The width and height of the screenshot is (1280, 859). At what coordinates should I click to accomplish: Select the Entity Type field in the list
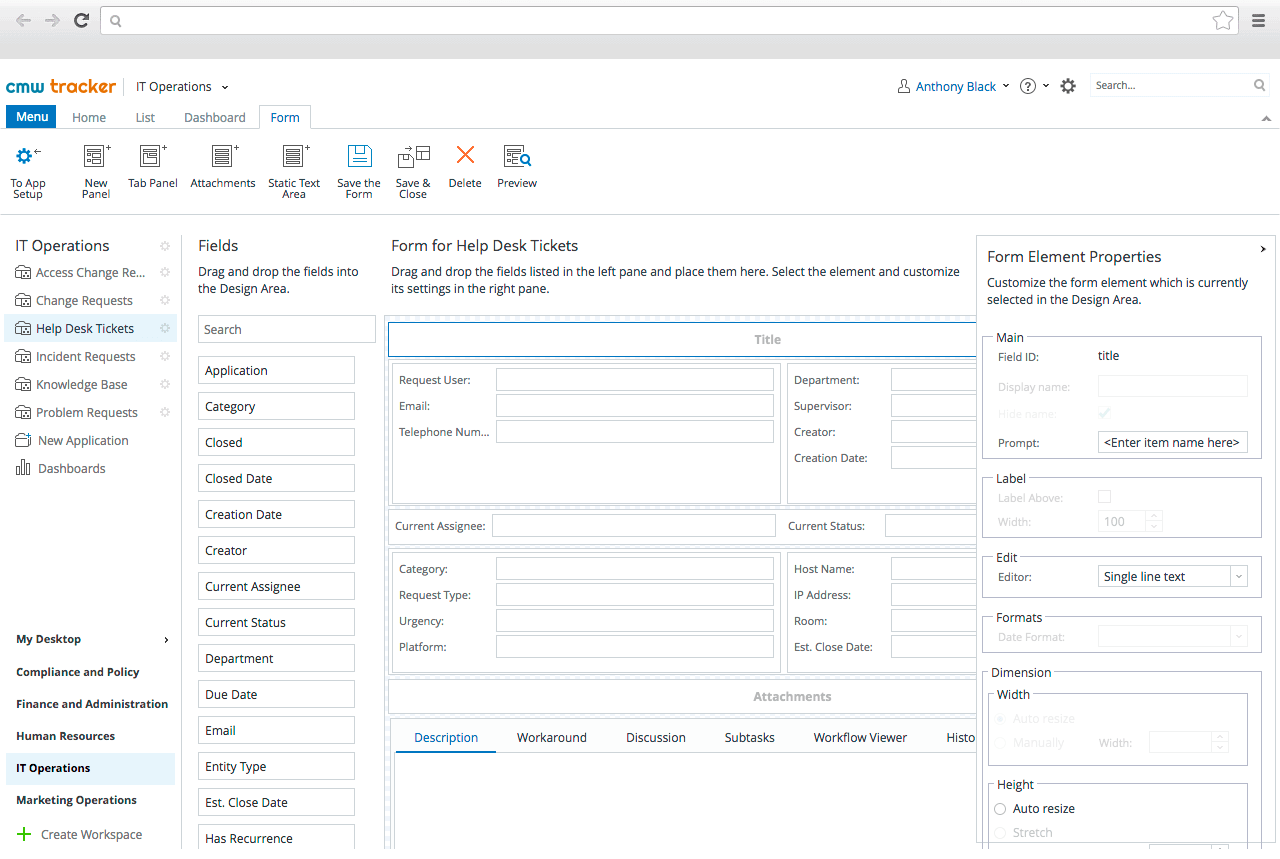[276, 766]
